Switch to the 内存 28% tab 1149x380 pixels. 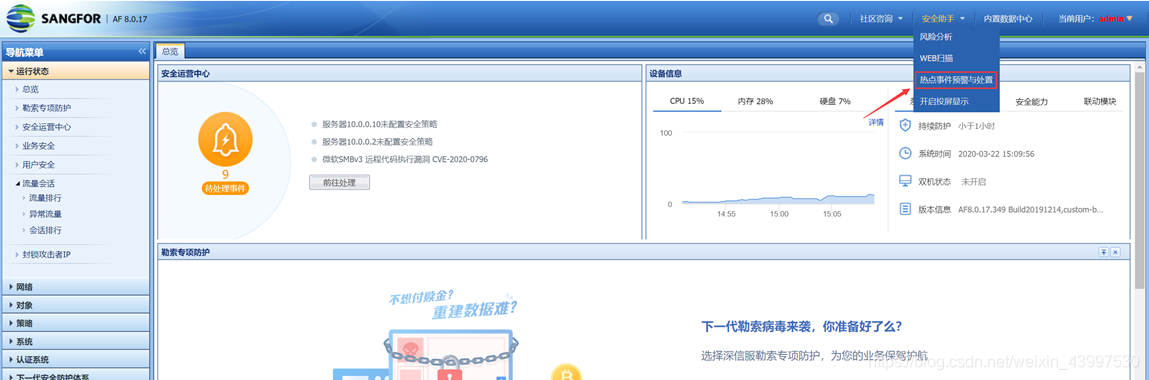(x=755, y=101)
